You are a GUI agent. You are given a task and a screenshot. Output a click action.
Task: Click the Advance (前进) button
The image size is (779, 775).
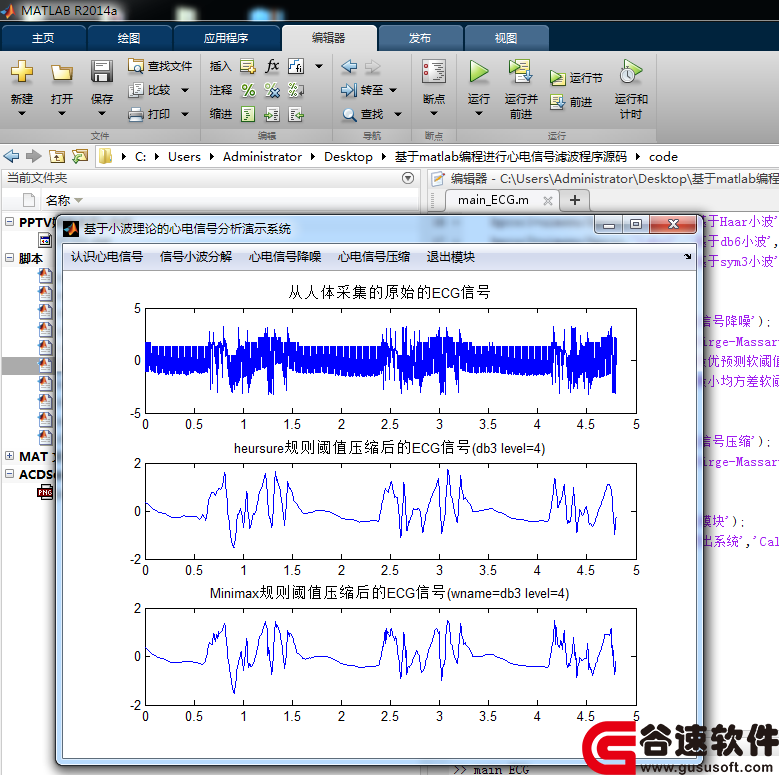click(571, 102)
